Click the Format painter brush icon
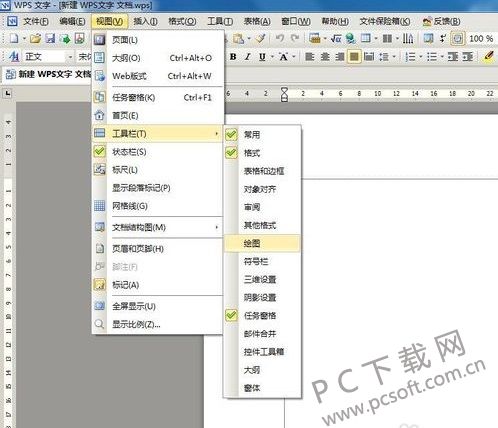 (x=261, y=39)
